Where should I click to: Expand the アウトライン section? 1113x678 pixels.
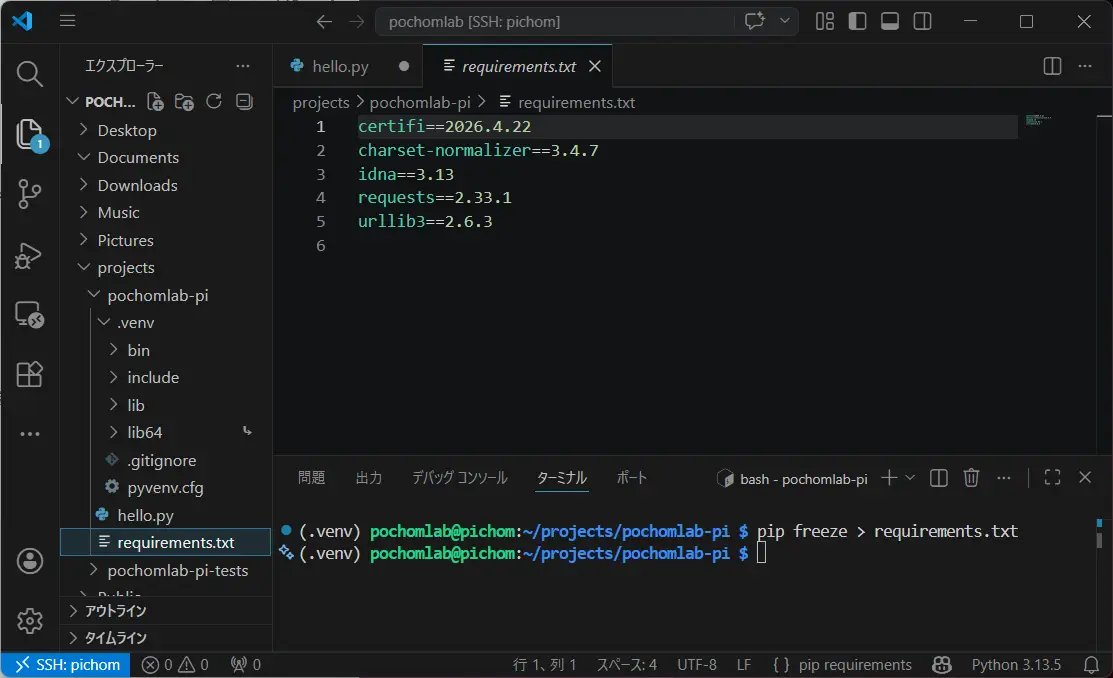tap(115, 611)
